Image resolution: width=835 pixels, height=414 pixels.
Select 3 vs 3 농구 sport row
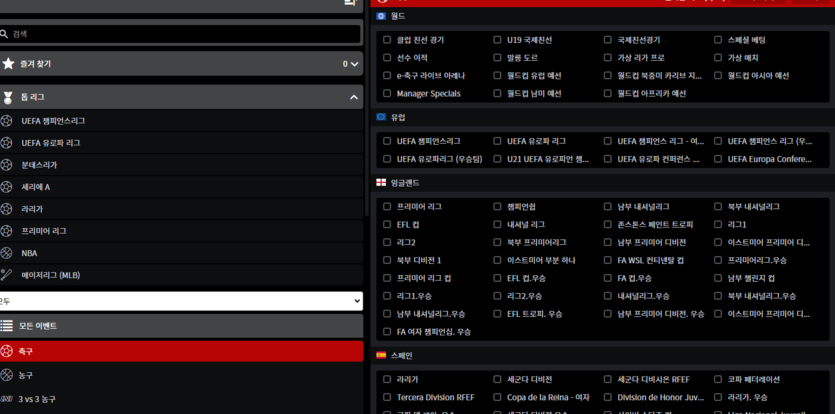coord(181,399)
